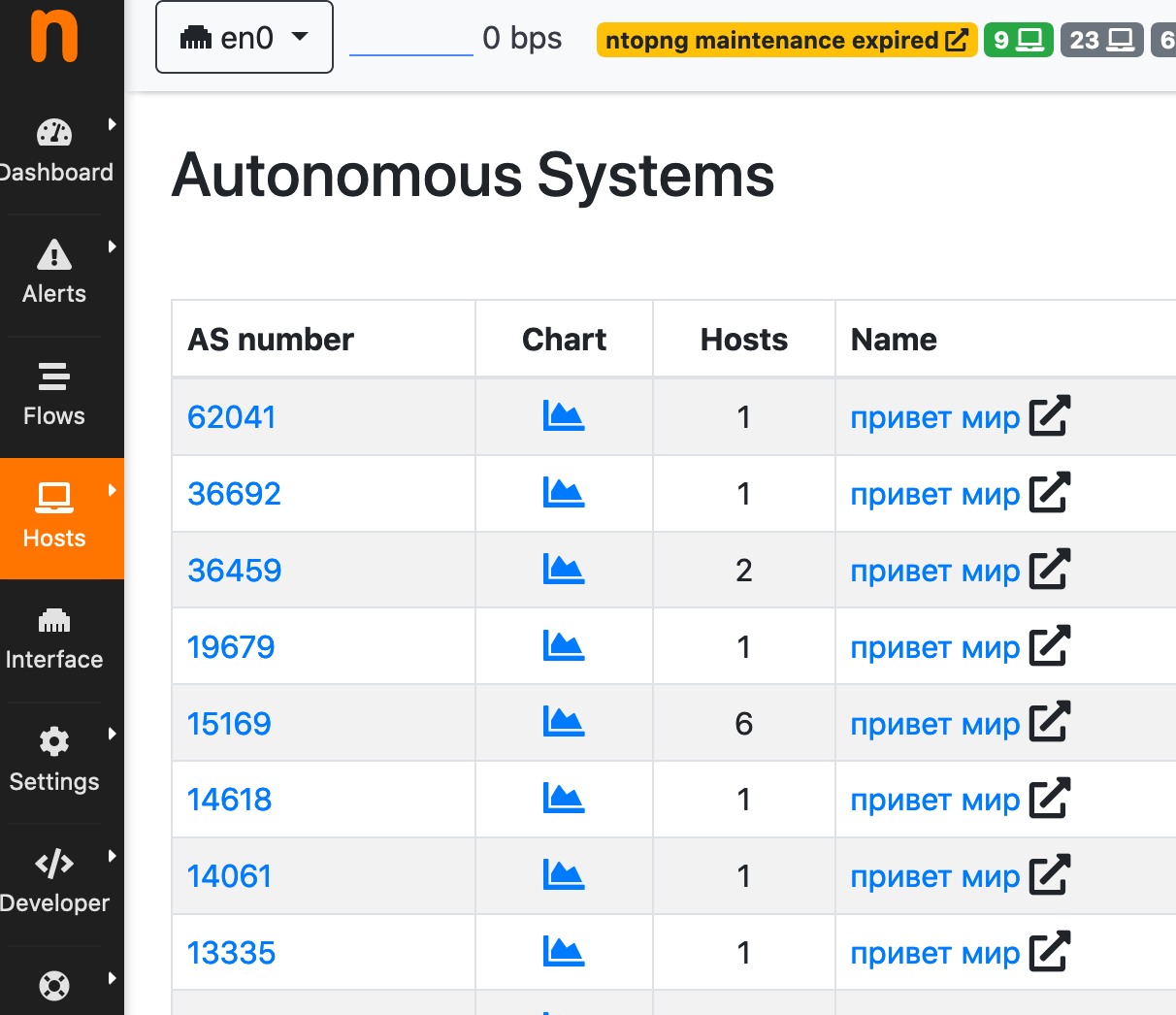Open the chart icon for AS 13335
Viewport: 1176px width, 1015px height.
pos(563,952)
